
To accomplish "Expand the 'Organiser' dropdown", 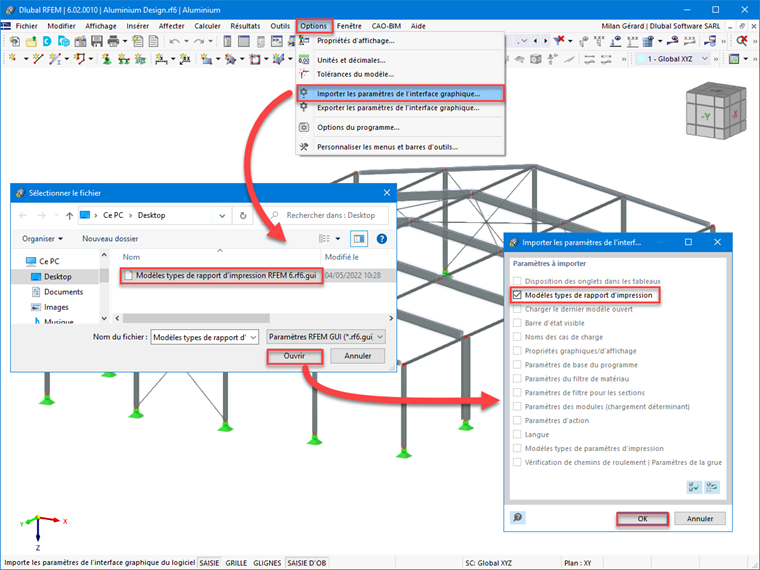I will pos(42,238).
